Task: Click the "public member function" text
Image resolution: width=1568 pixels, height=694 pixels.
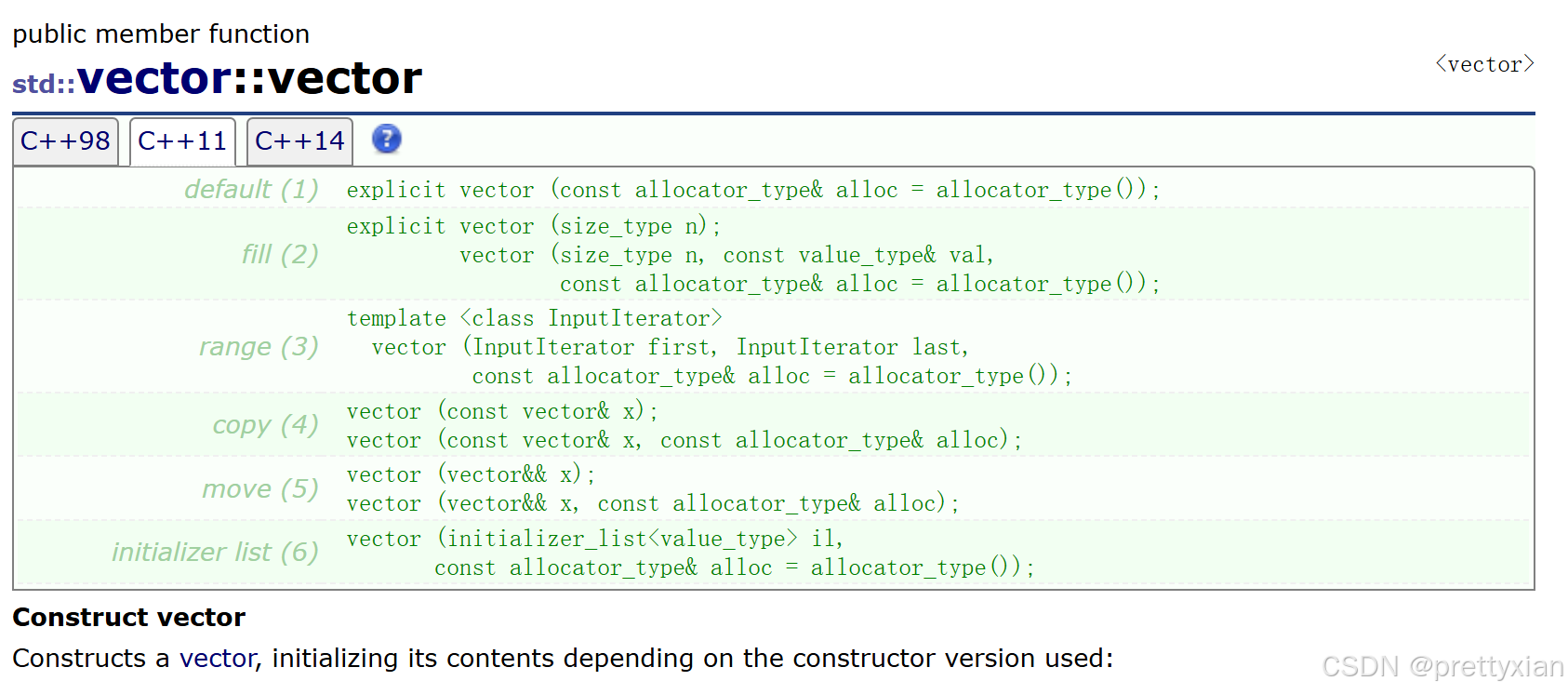Action: pyautogui.click(x=161, y=34)
